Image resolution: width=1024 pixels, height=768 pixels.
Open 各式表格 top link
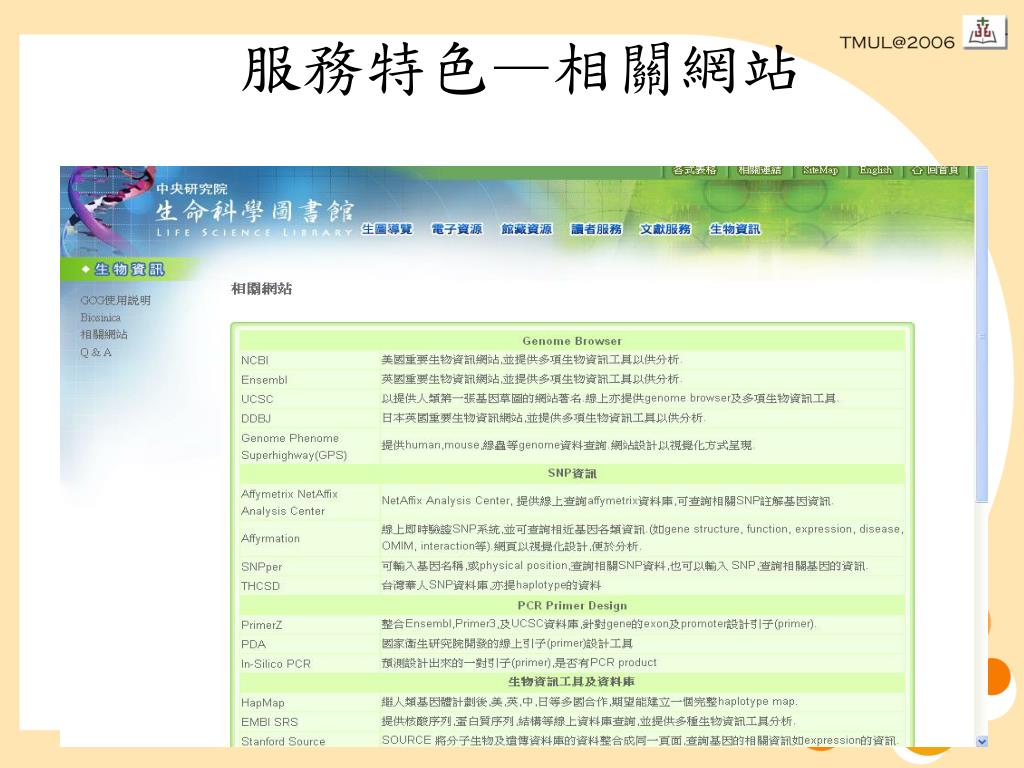[694, 170]
